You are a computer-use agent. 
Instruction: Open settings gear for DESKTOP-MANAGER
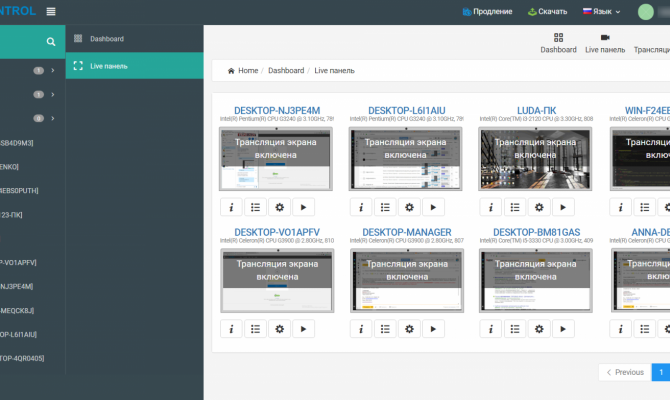(x=409, y=329)
